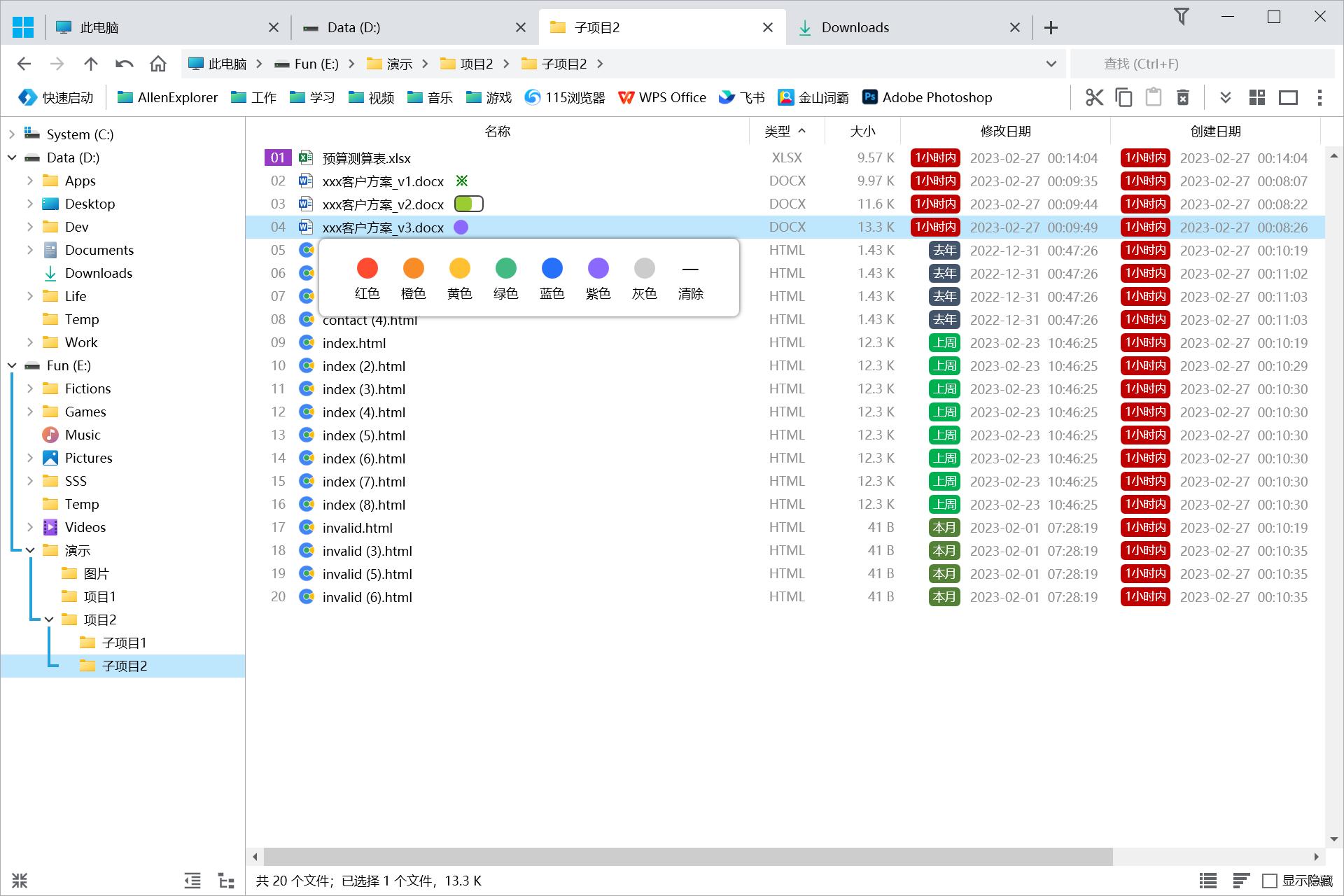Enable the 显示隐藏 checkbox
This screenshot has width=1344, height=896.
(1269, 881)
